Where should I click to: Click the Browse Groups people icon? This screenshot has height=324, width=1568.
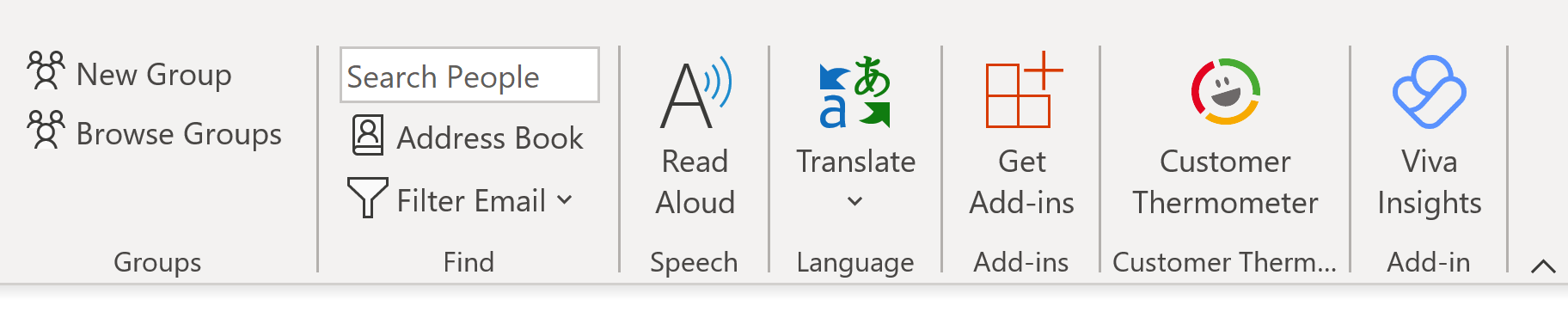tap(46, 130)
